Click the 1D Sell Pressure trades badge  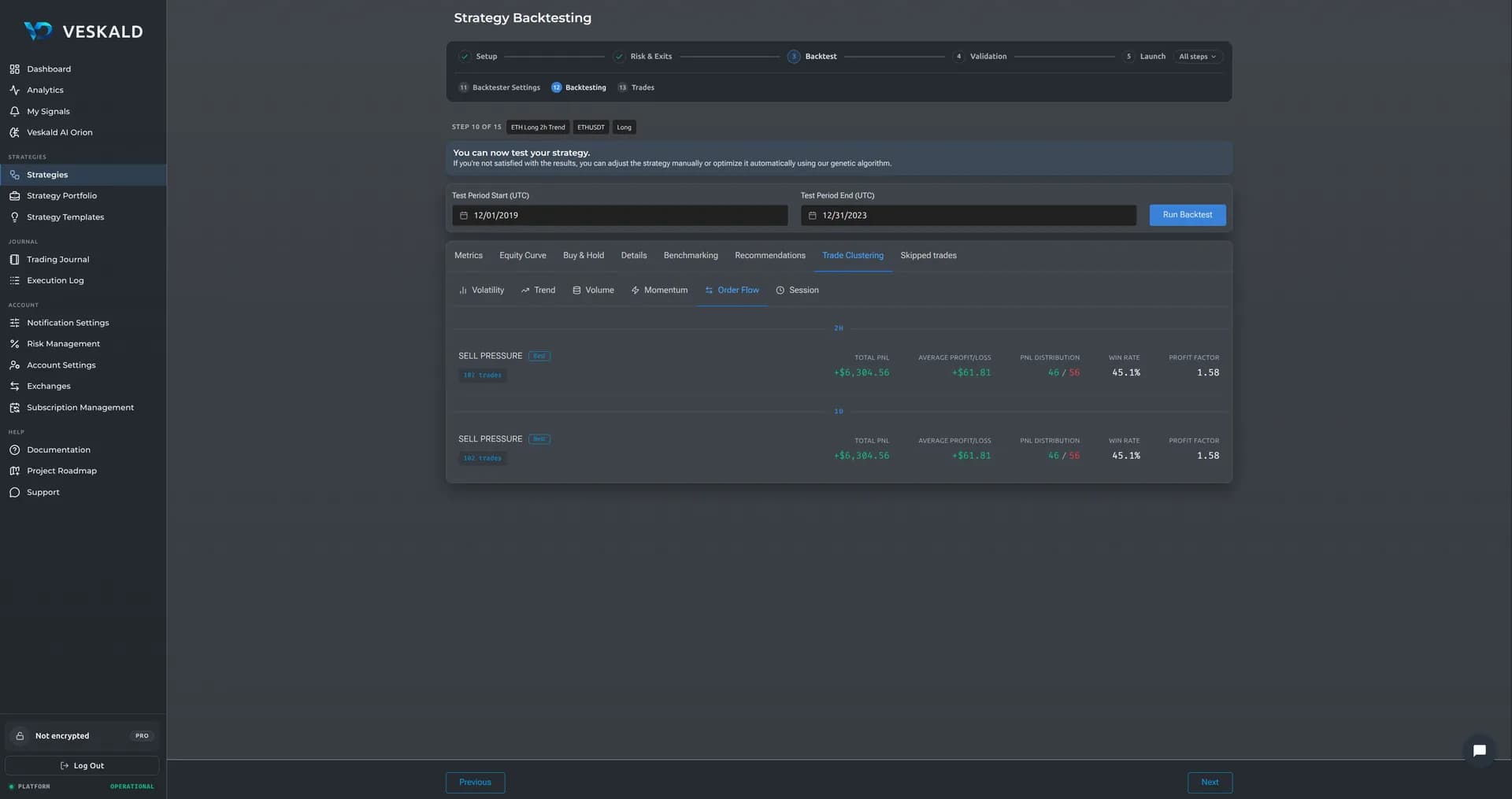(x=482, y=458)
